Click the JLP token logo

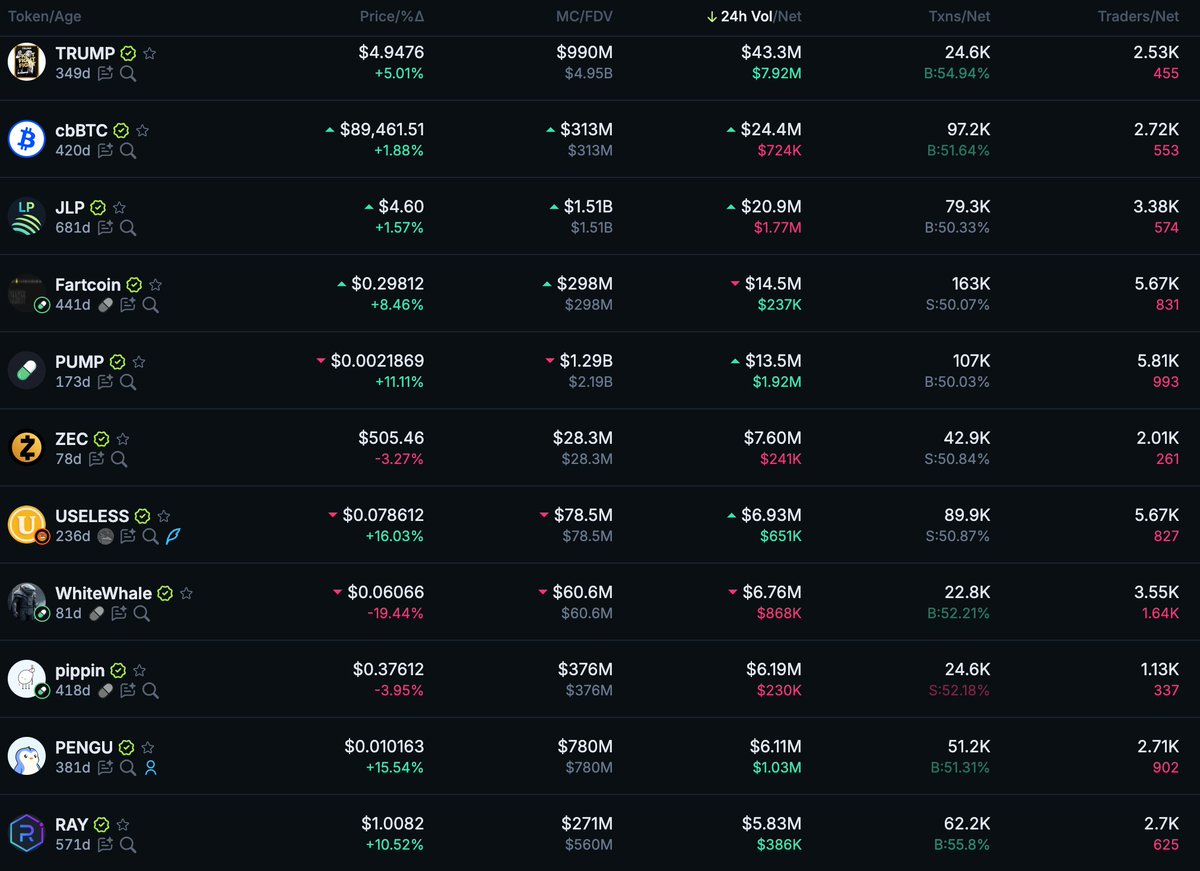[x=27, y=216]
